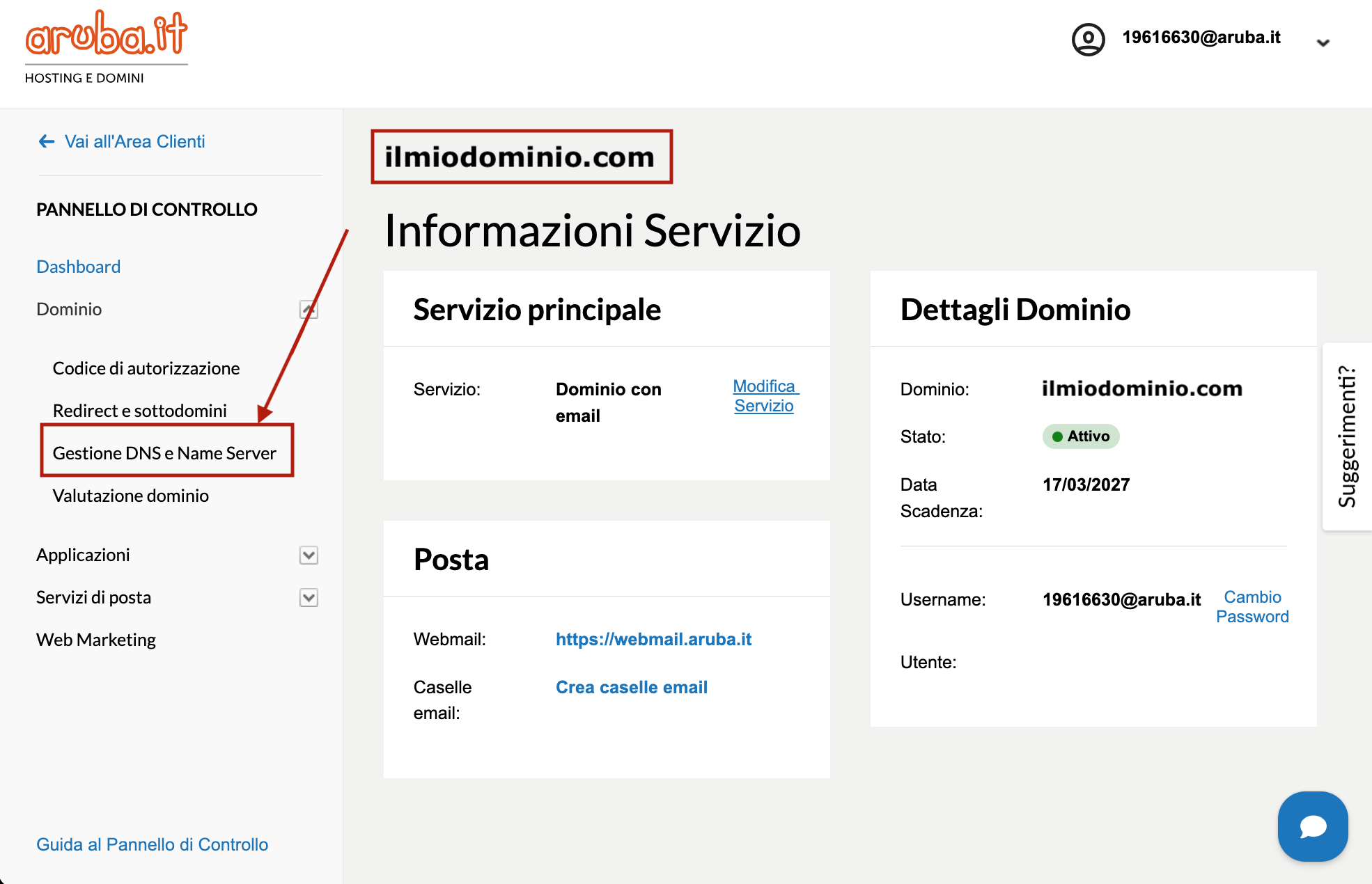1372x884 pixels.
Task: Expand the account dropdown chevron
Action: 1323,42
